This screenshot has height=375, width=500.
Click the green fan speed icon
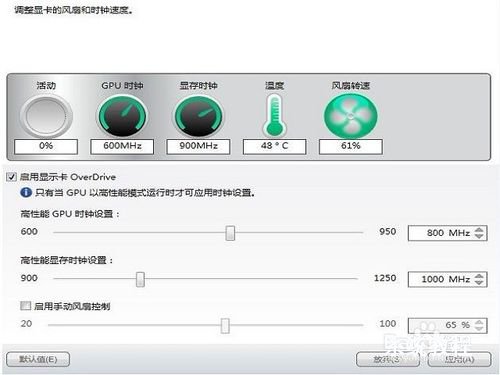(351, 116)
